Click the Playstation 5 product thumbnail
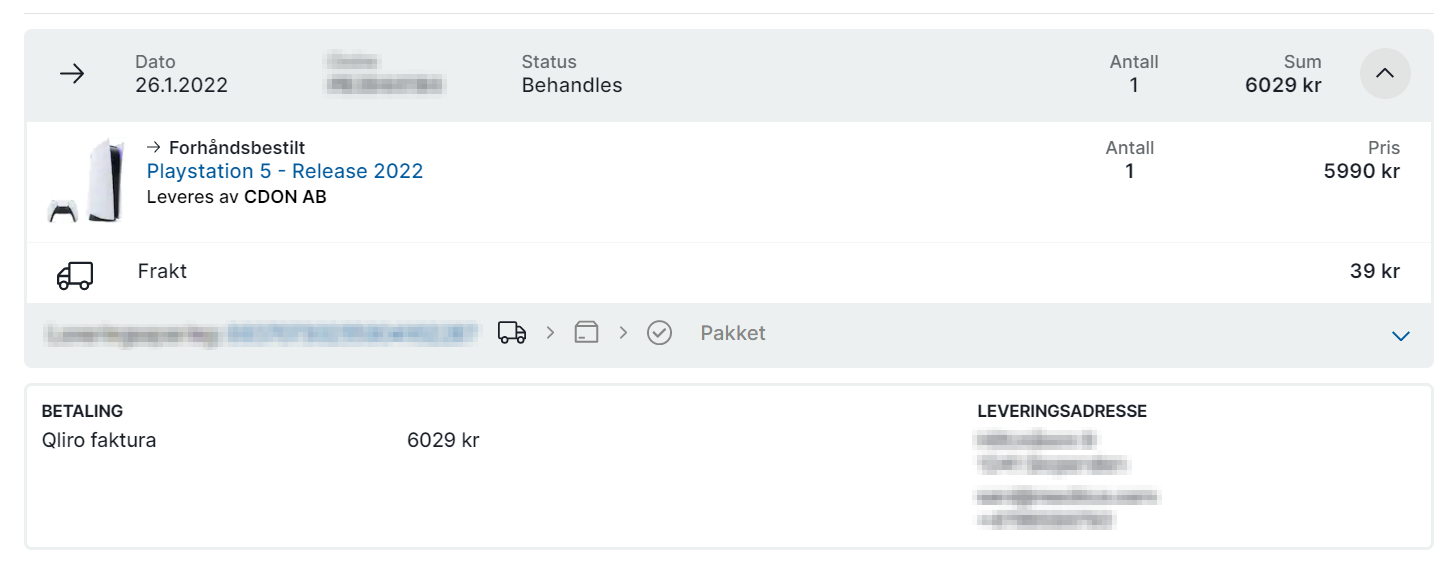The height and width of the screenshot is (567, 1454). tap(86, 181)
